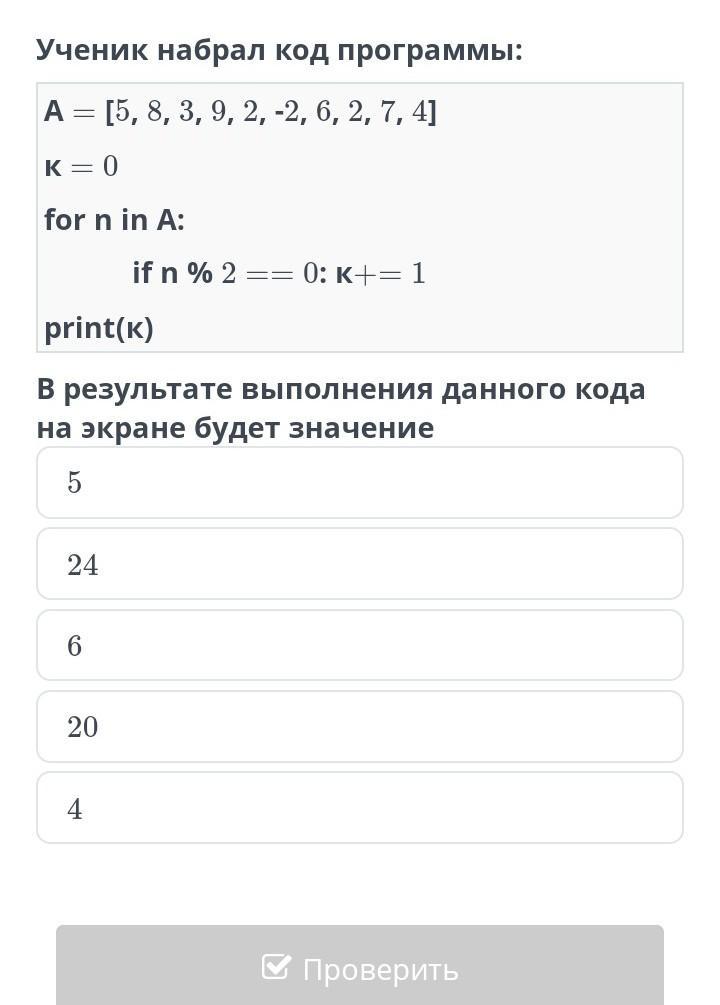Click the checkmark icon beside Проверить
The height and width of the screenshot is (1005, 720).
(275, 967)
